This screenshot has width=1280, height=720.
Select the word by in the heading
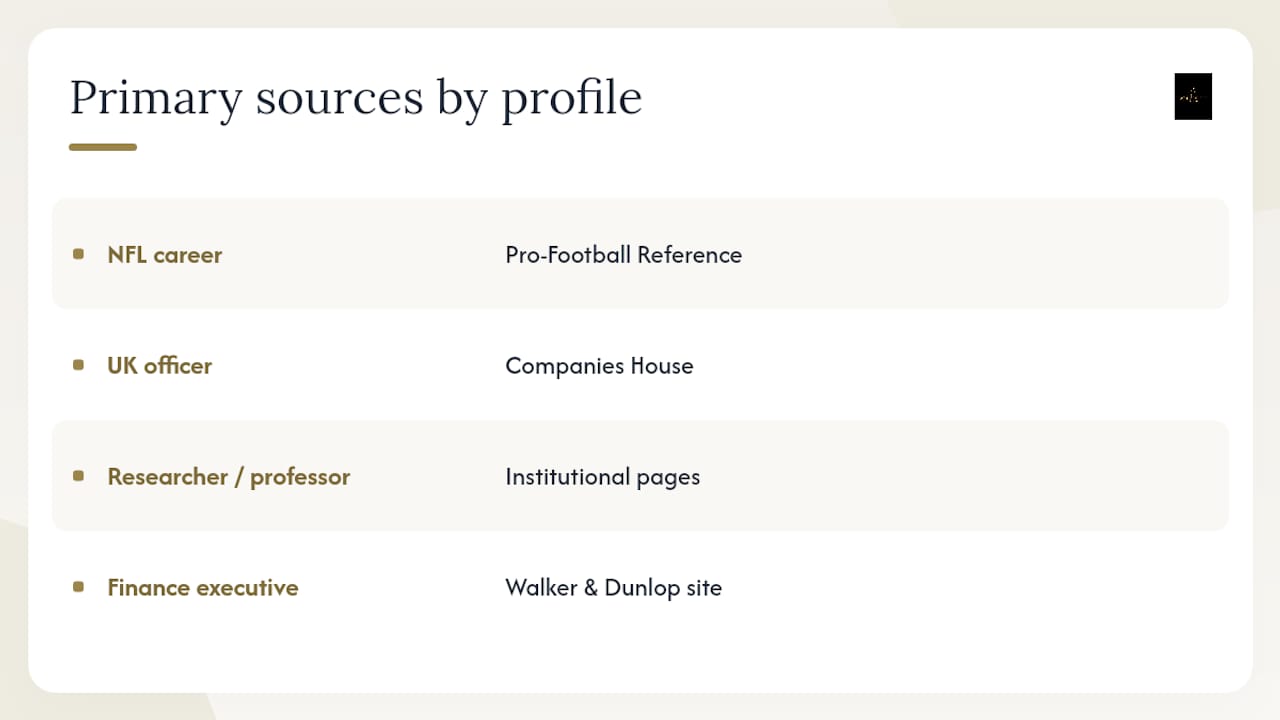click(x=462, y=100)
